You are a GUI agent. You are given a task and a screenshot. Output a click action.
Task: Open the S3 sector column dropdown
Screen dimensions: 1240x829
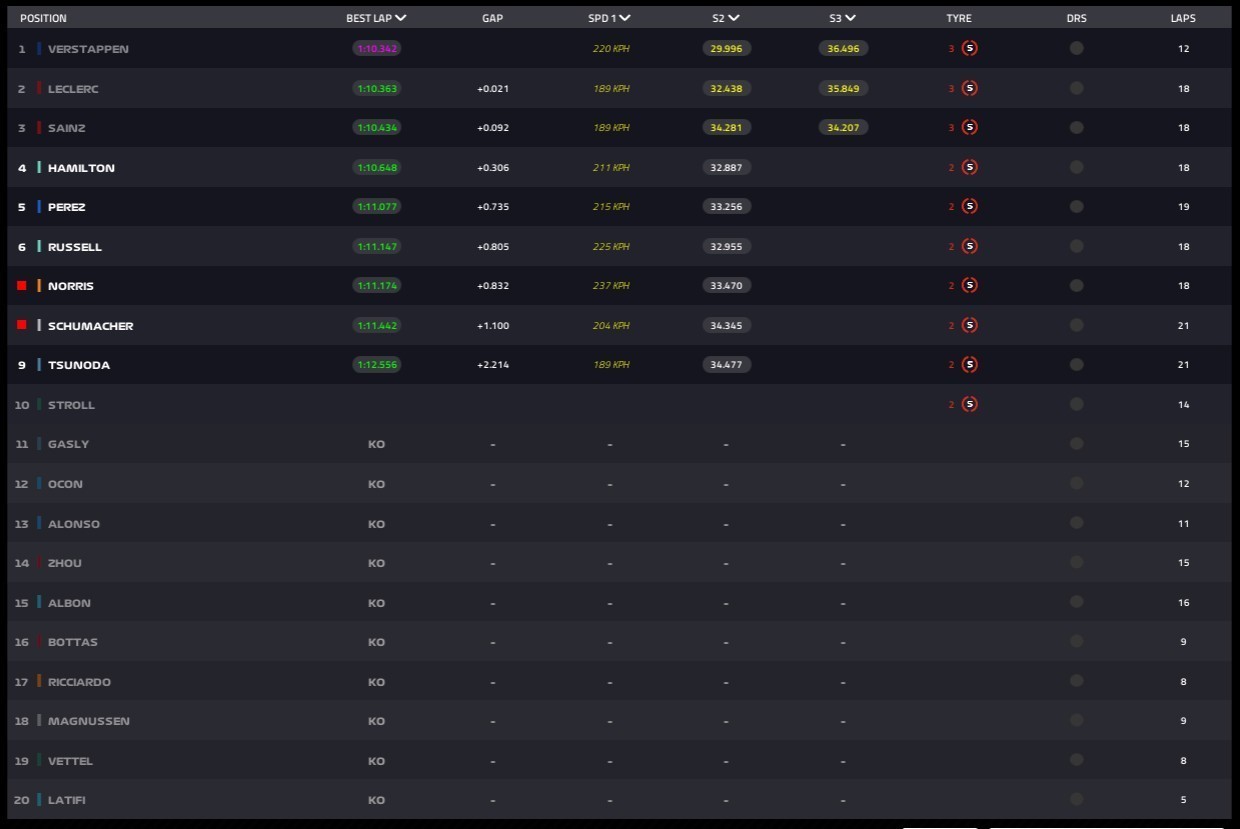[x=851, y=18]
